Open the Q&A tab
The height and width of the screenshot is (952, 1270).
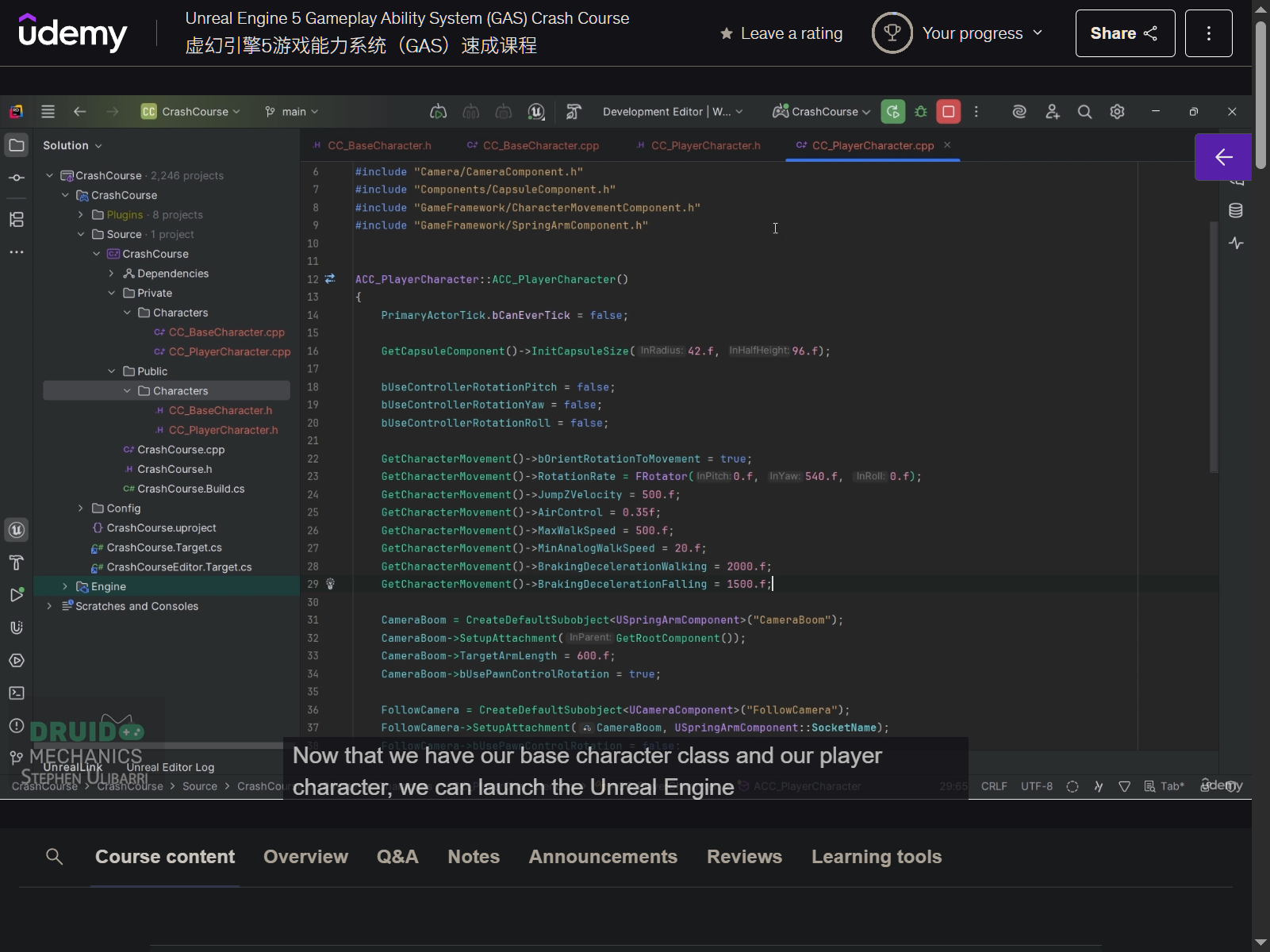click(397, 857)
